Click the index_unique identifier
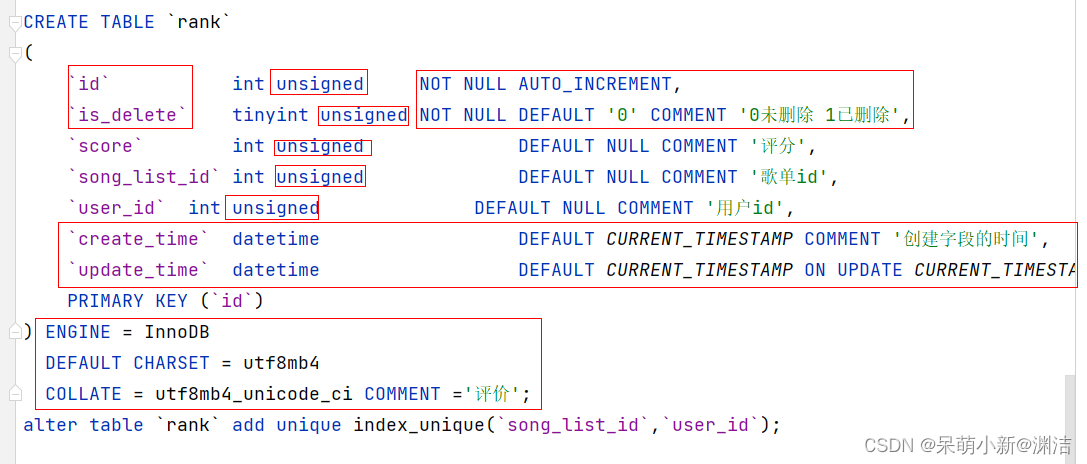1087x464 pixels. pyautogui.click(x=419, y=425)
